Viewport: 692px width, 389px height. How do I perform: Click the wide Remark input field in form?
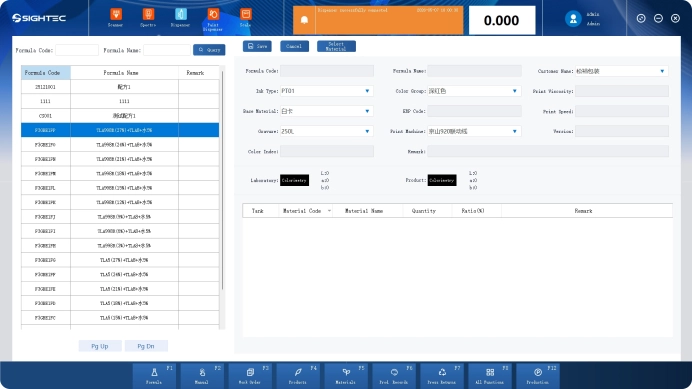pos(548,151)
